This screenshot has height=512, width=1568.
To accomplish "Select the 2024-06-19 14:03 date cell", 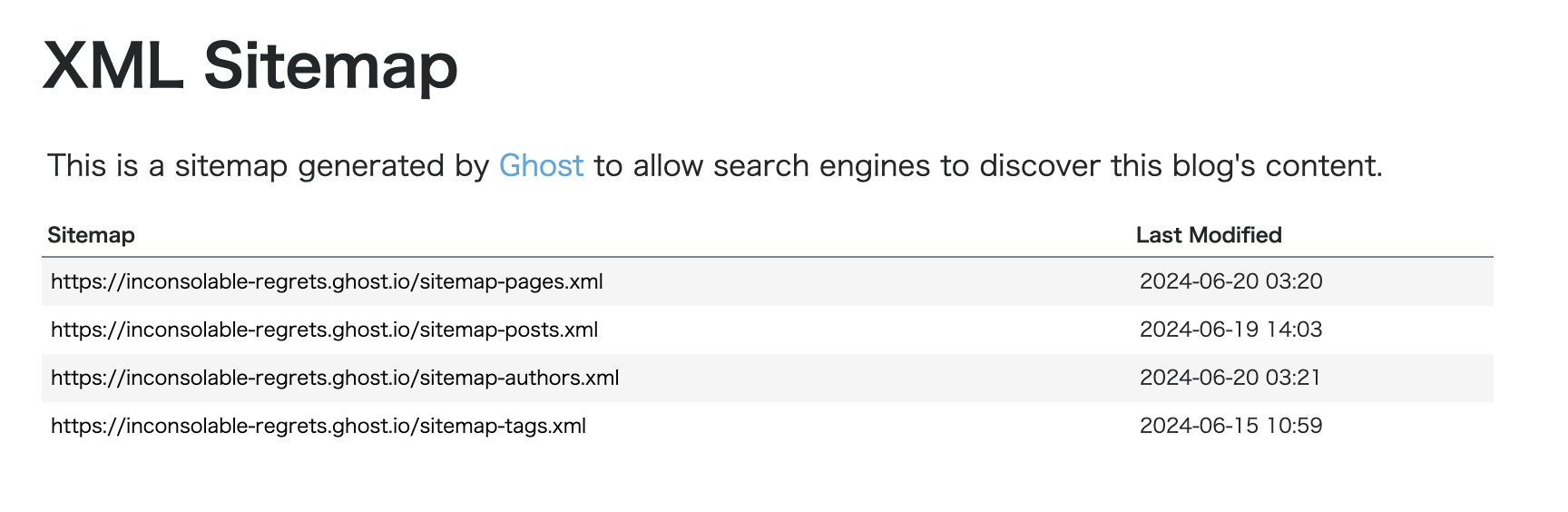I will point(1231,330).
